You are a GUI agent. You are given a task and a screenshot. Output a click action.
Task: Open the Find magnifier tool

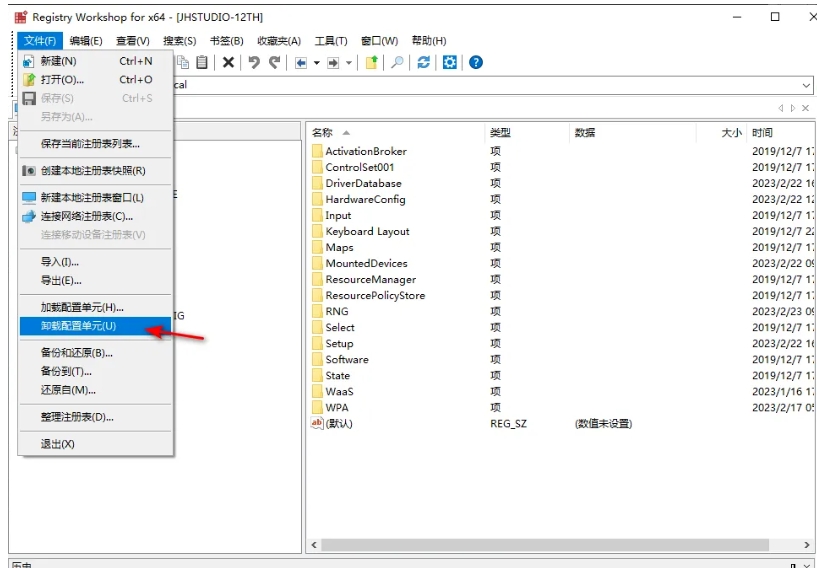point(397,62)
